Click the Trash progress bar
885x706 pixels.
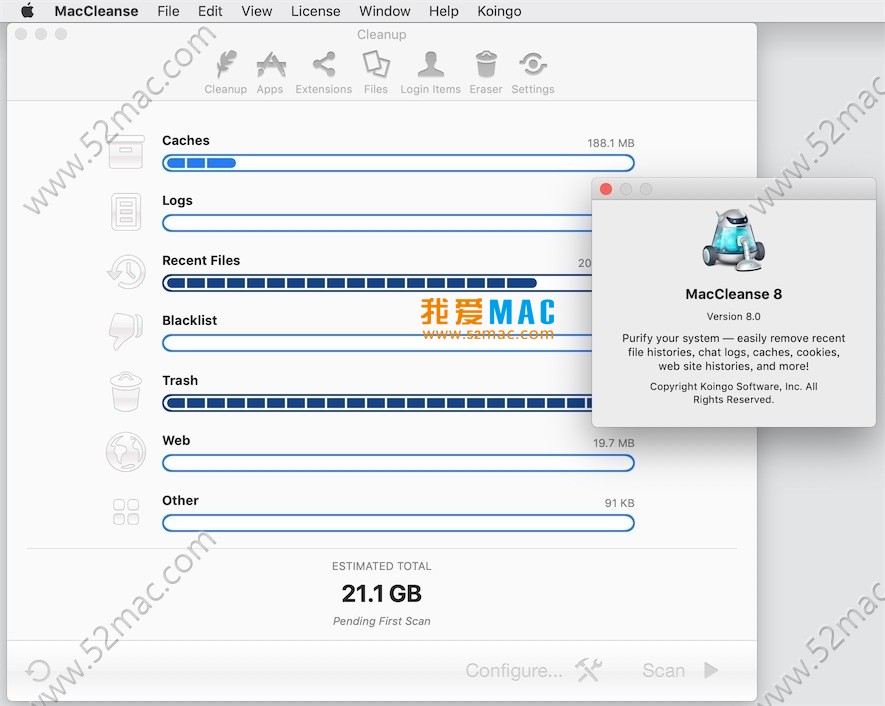[x=377, y=403]
